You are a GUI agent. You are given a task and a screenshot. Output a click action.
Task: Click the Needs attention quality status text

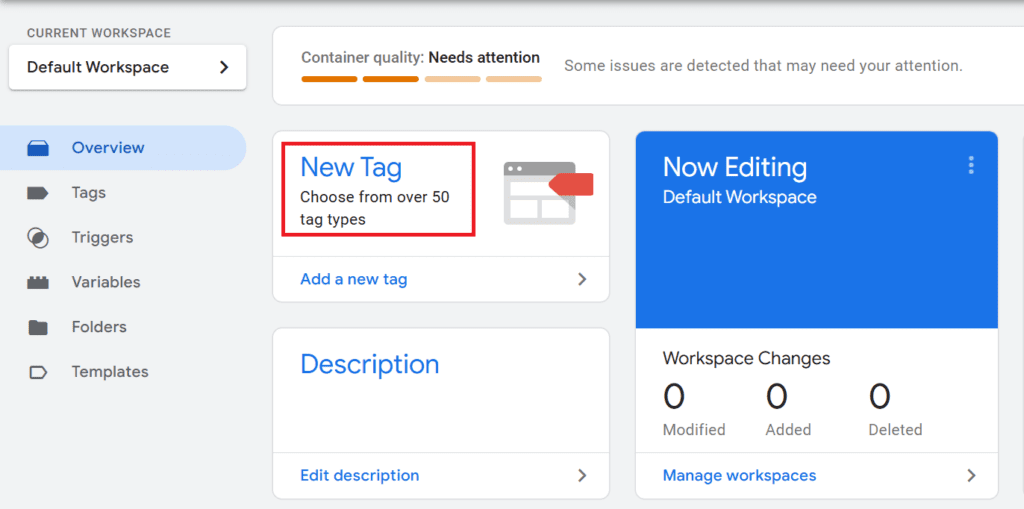[x=484, y=58]
